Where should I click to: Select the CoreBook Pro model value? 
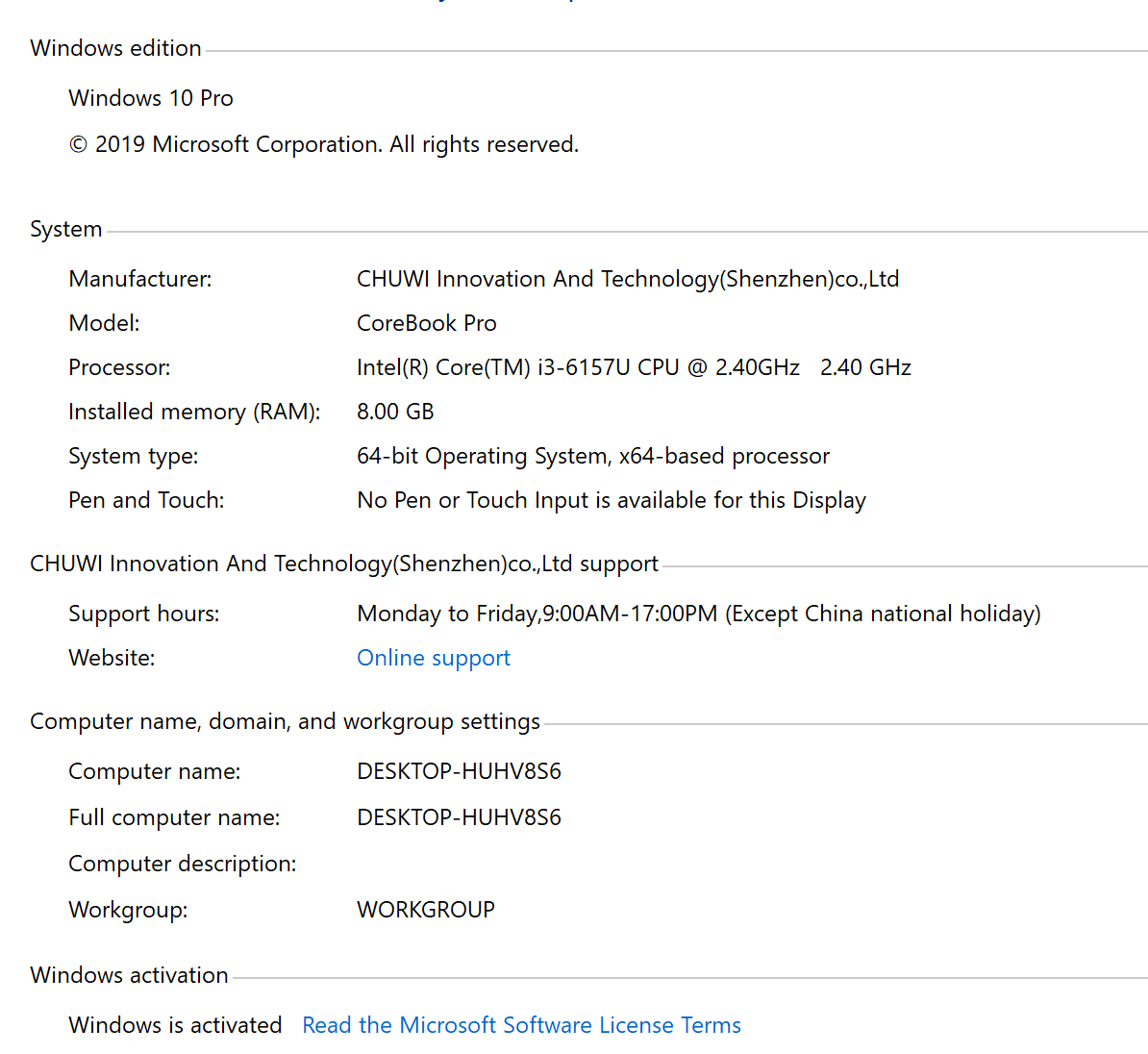coord(427,323)
